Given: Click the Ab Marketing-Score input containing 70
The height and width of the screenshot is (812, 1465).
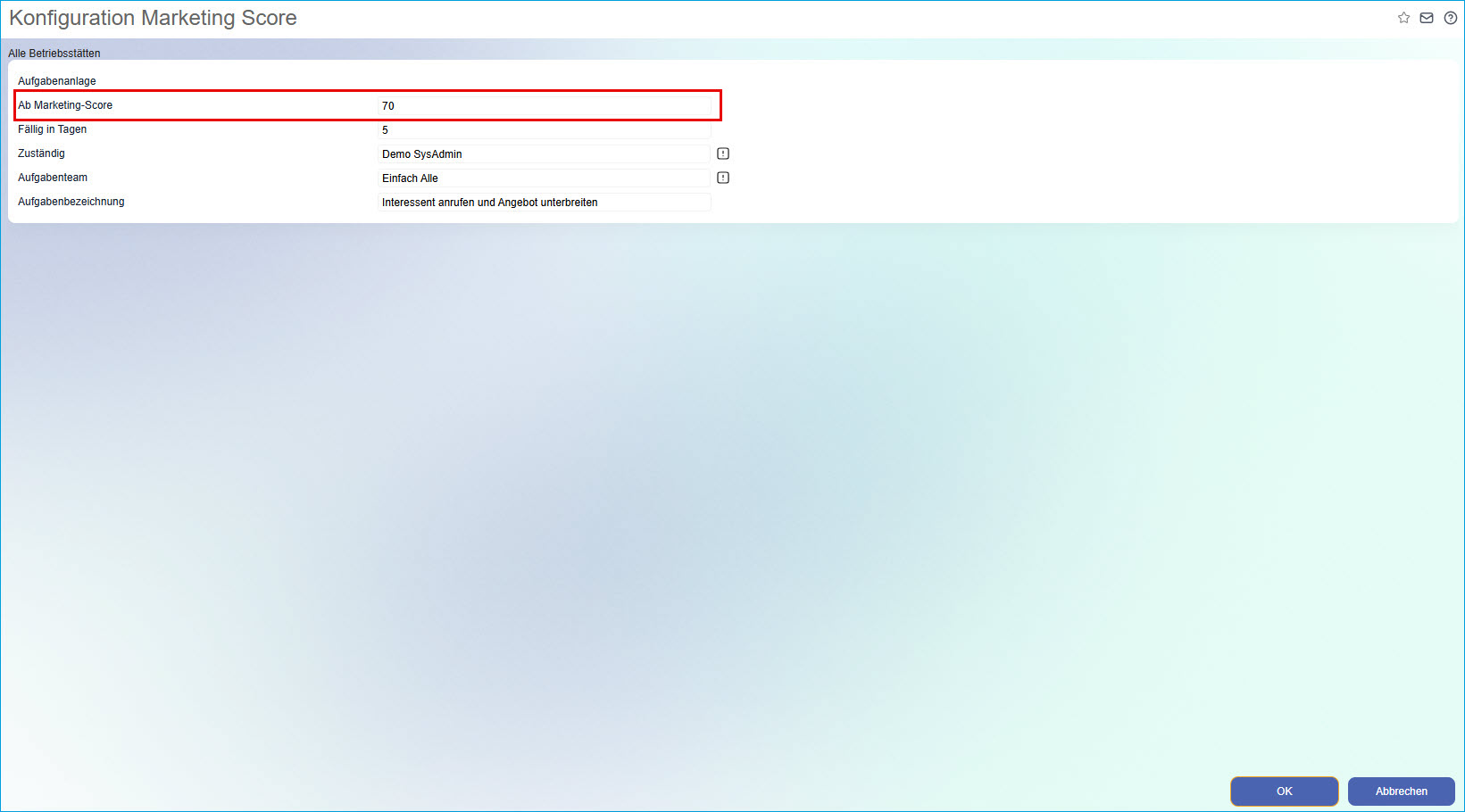Looking at the screenshot, I should tap(545, 105).
